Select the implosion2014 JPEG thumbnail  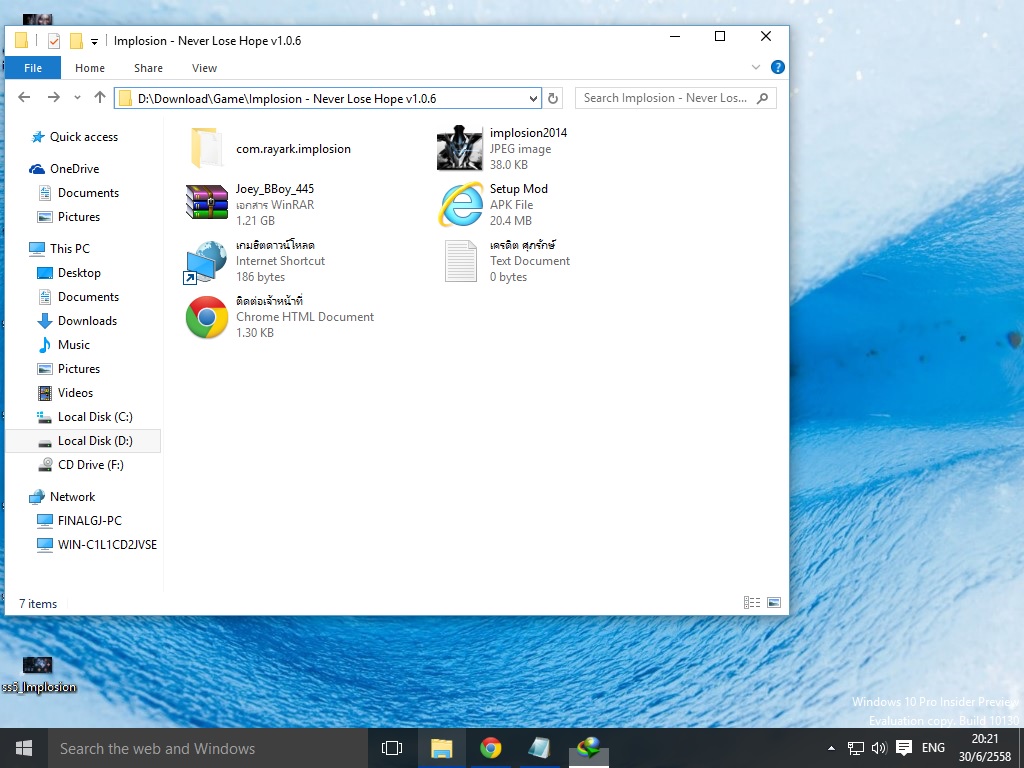[x=459, y=148]
